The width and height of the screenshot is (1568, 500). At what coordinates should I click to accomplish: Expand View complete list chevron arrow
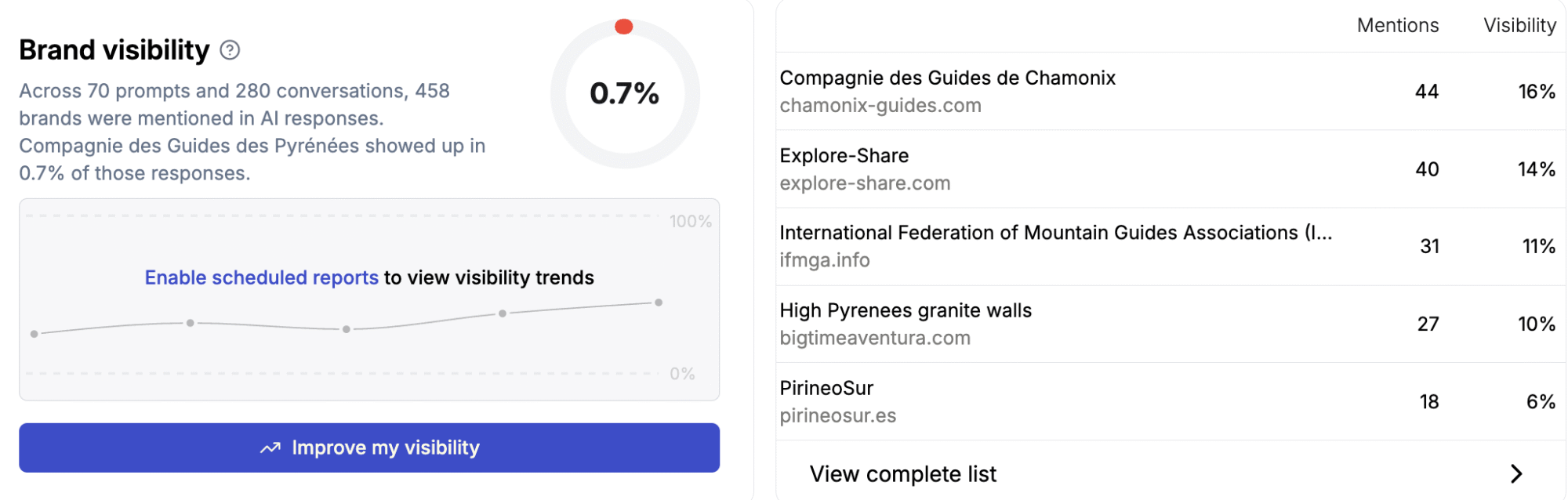tap(1516, 473)
